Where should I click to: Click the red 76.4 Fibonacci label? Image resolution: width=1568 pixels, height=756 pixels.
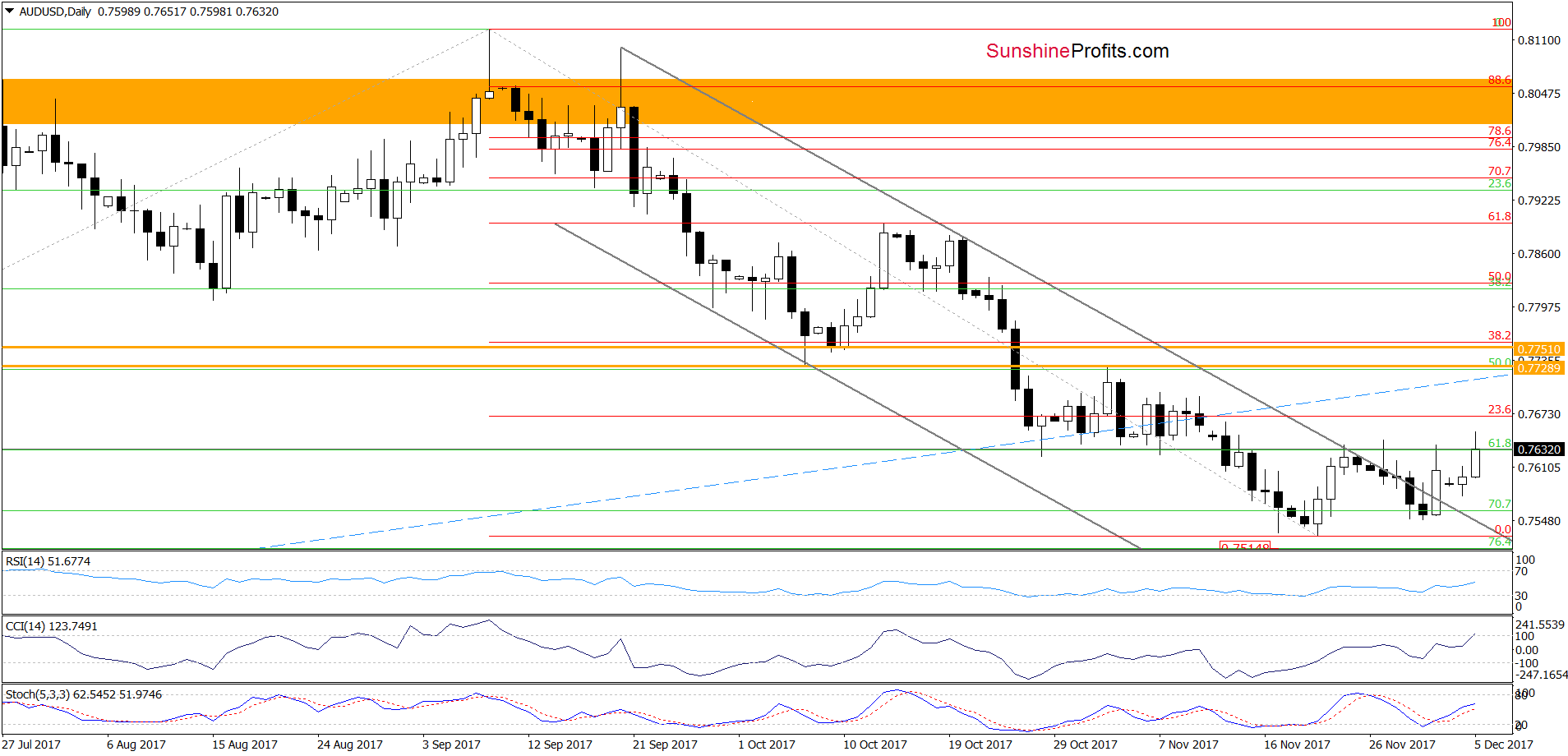click(1499, 142)
